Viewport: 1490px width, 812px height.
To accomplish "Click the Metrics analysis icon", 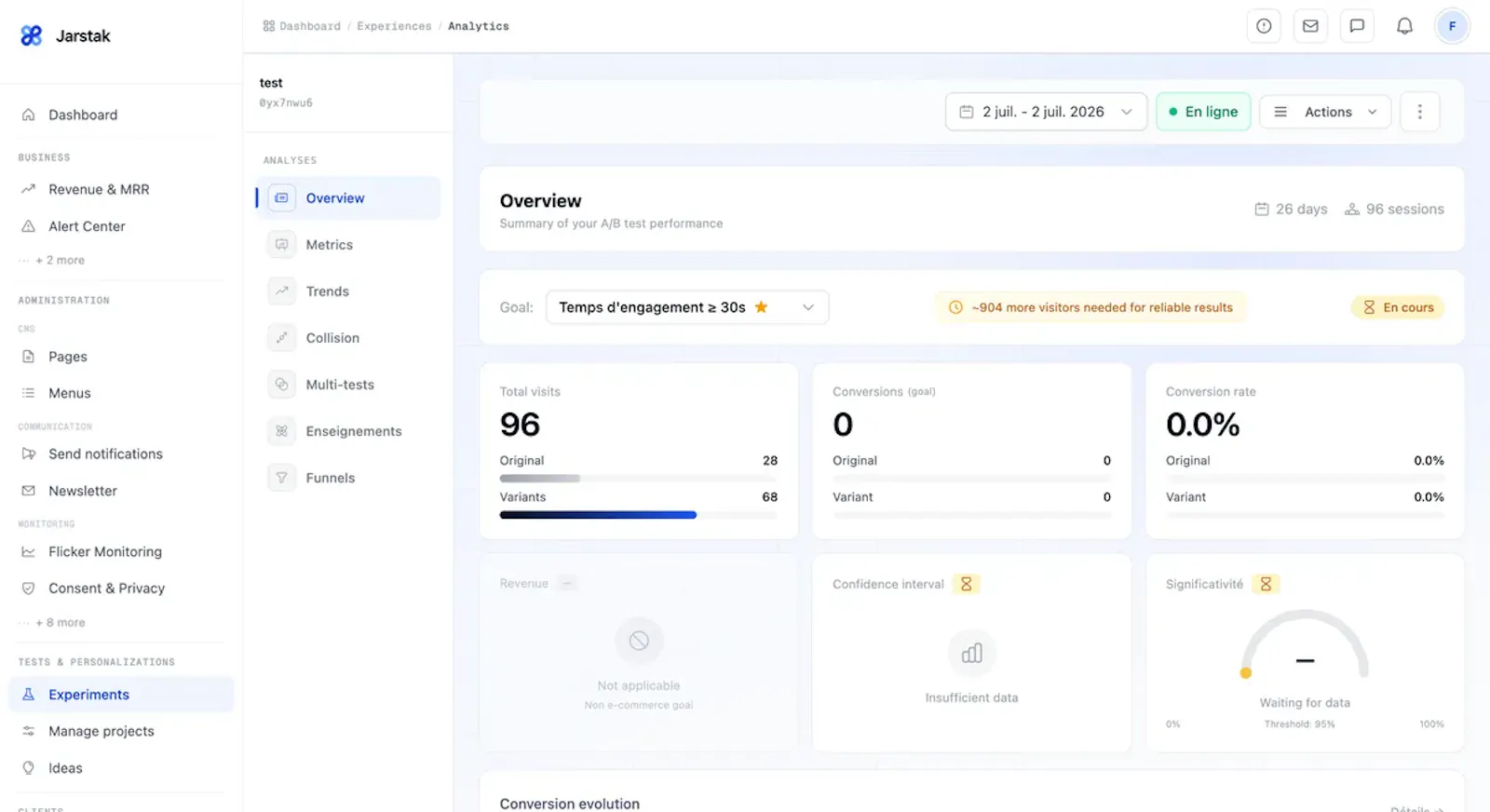I will pyautogui.click(x=281, y=245).
